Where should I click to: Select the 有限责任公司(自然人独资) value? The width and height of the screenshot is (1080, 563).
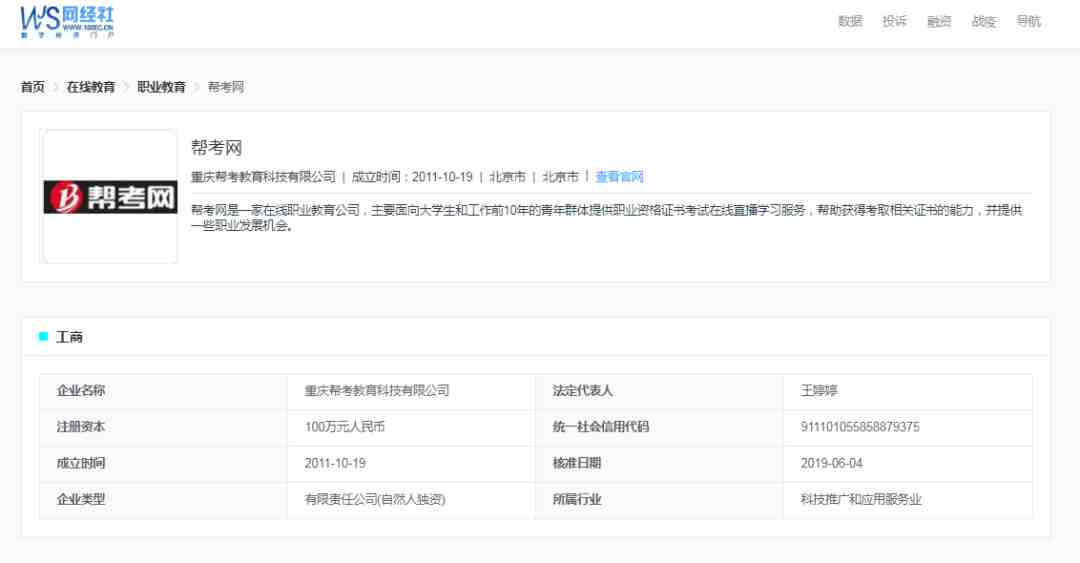(375, 499)
